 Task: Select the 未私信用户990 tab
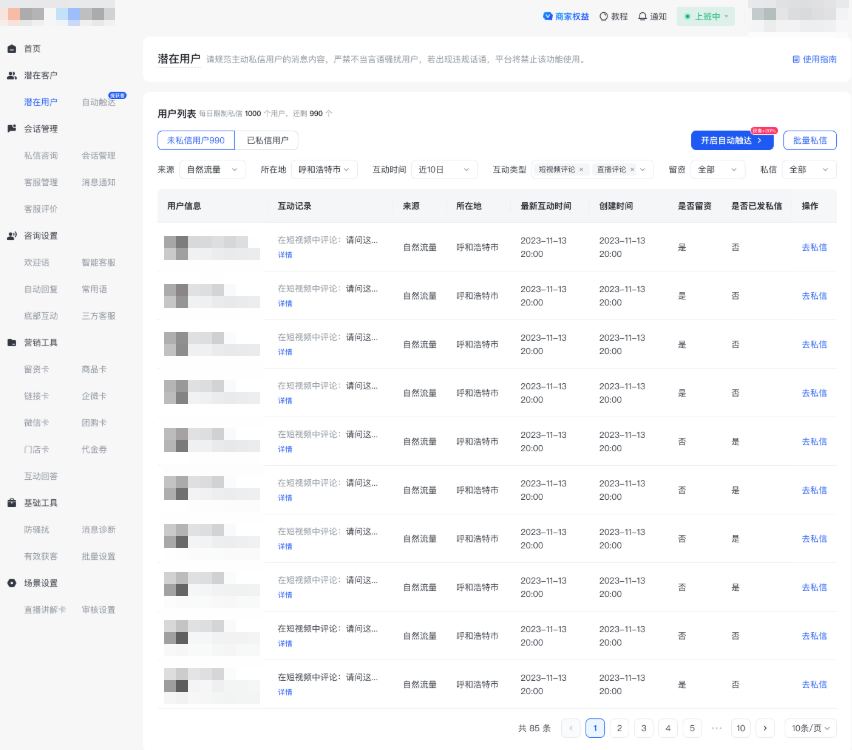pyautogui.click(x=196, y=141)
